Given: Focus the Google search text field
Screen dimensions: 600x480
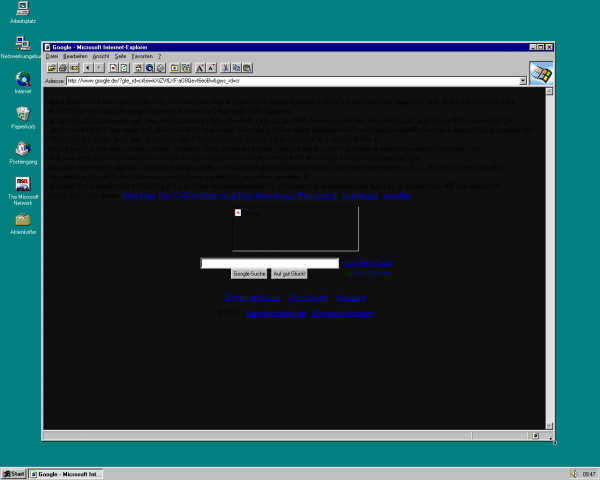Looking at the screenshot, I should pyautogui.click(x=270, y=263).
